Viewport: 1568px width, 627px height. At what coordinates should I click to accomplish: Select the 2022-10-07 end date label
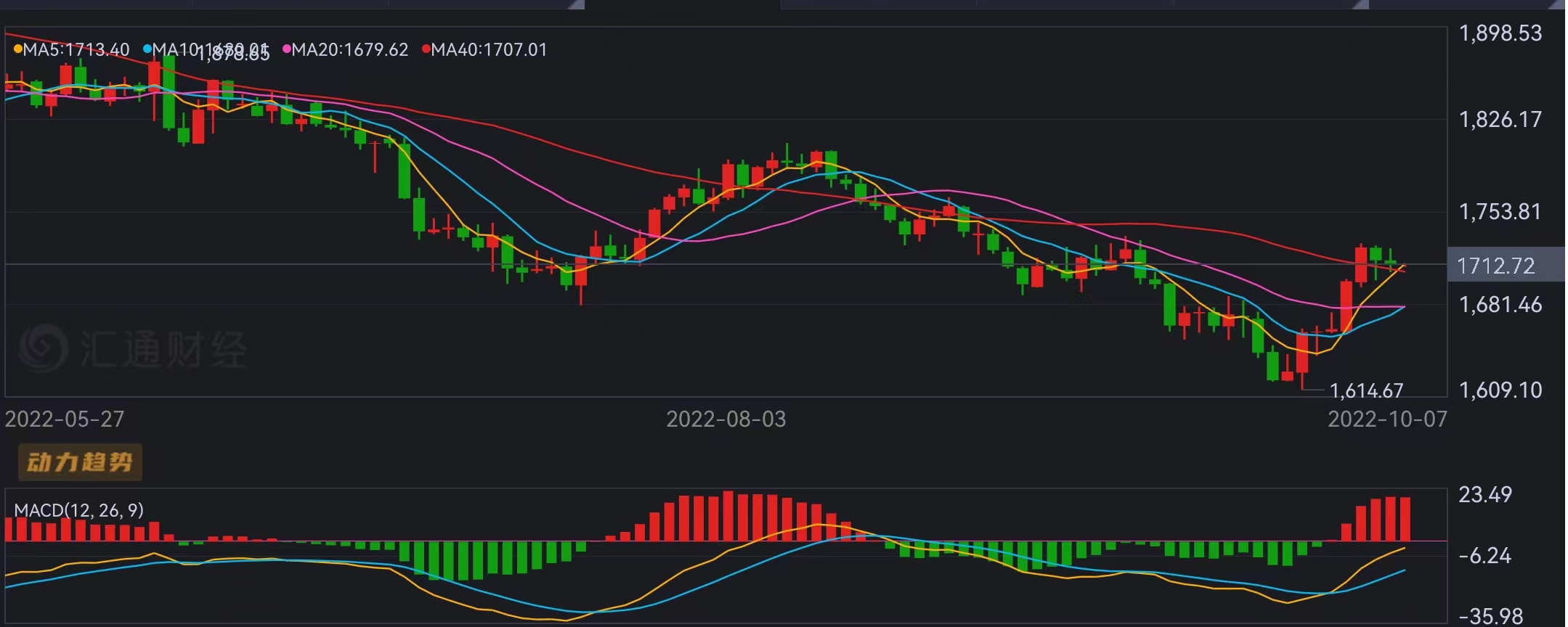1386,419
